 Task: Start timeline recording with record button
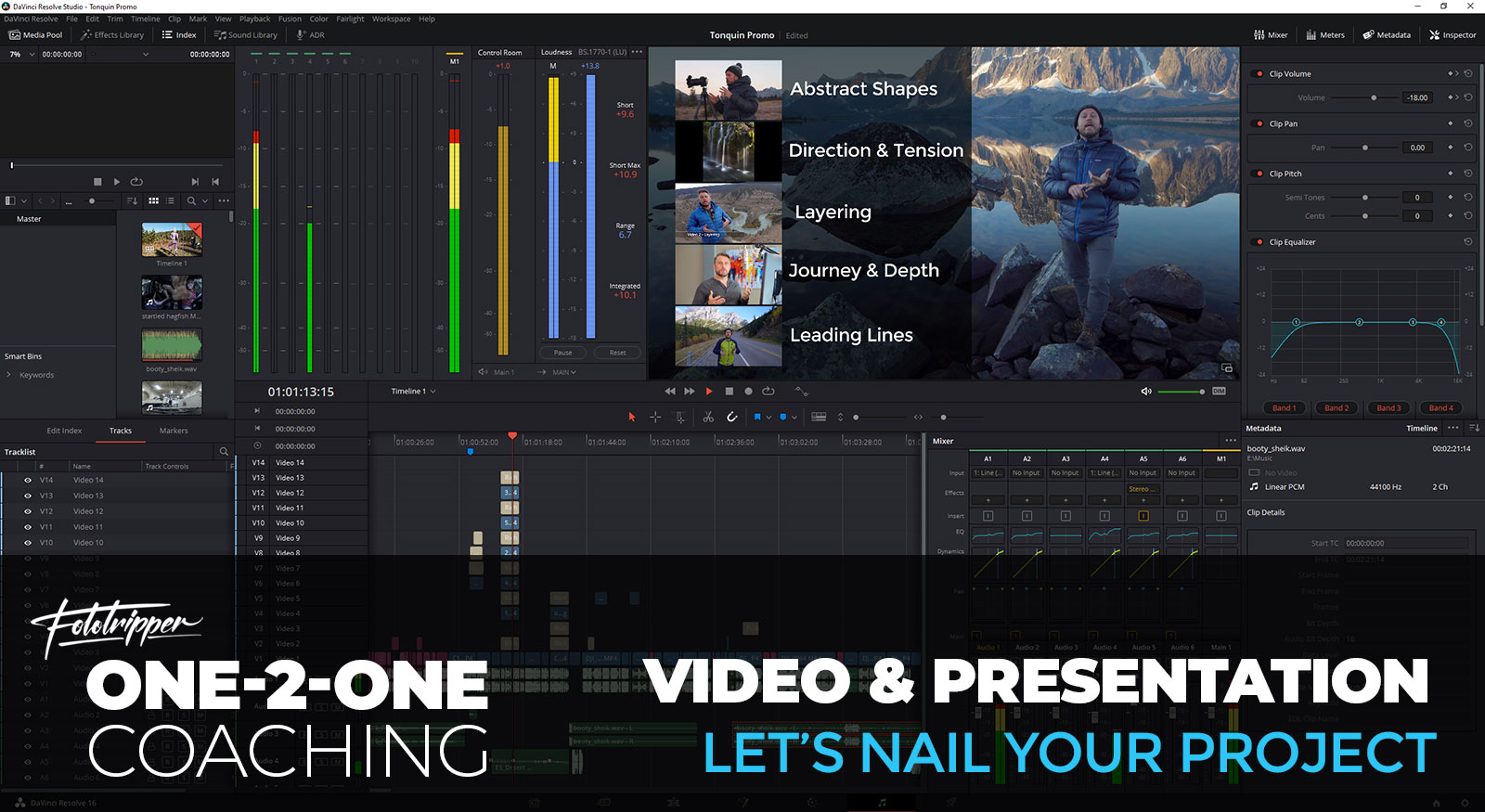click(x=748, y=392)
